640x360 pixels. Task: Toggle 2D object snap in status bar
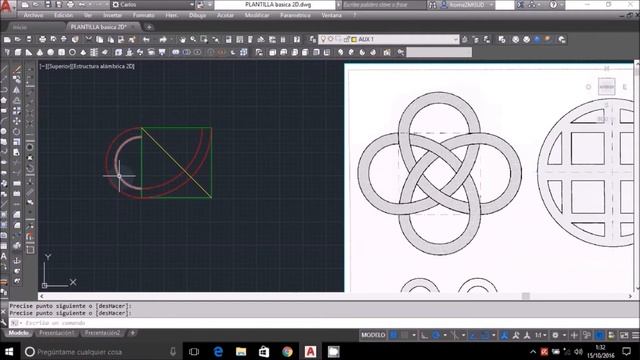click(484, 335)
